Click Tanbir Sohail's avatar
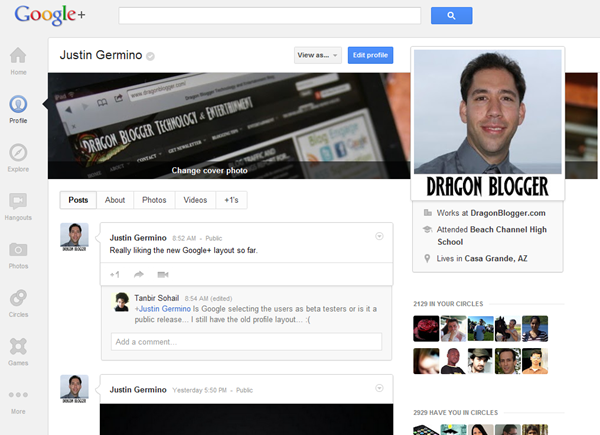Screen dimensions: 600x435 121,302
